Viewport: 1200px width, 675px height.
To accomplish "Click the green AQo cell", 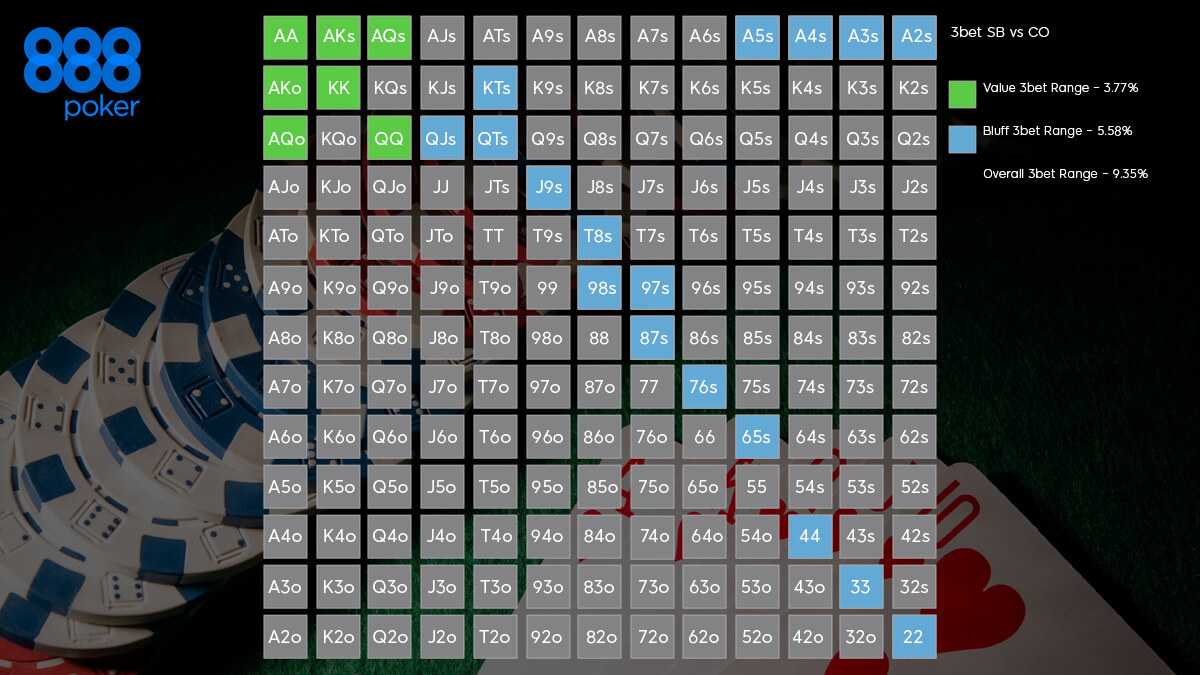I will [285, 138].
